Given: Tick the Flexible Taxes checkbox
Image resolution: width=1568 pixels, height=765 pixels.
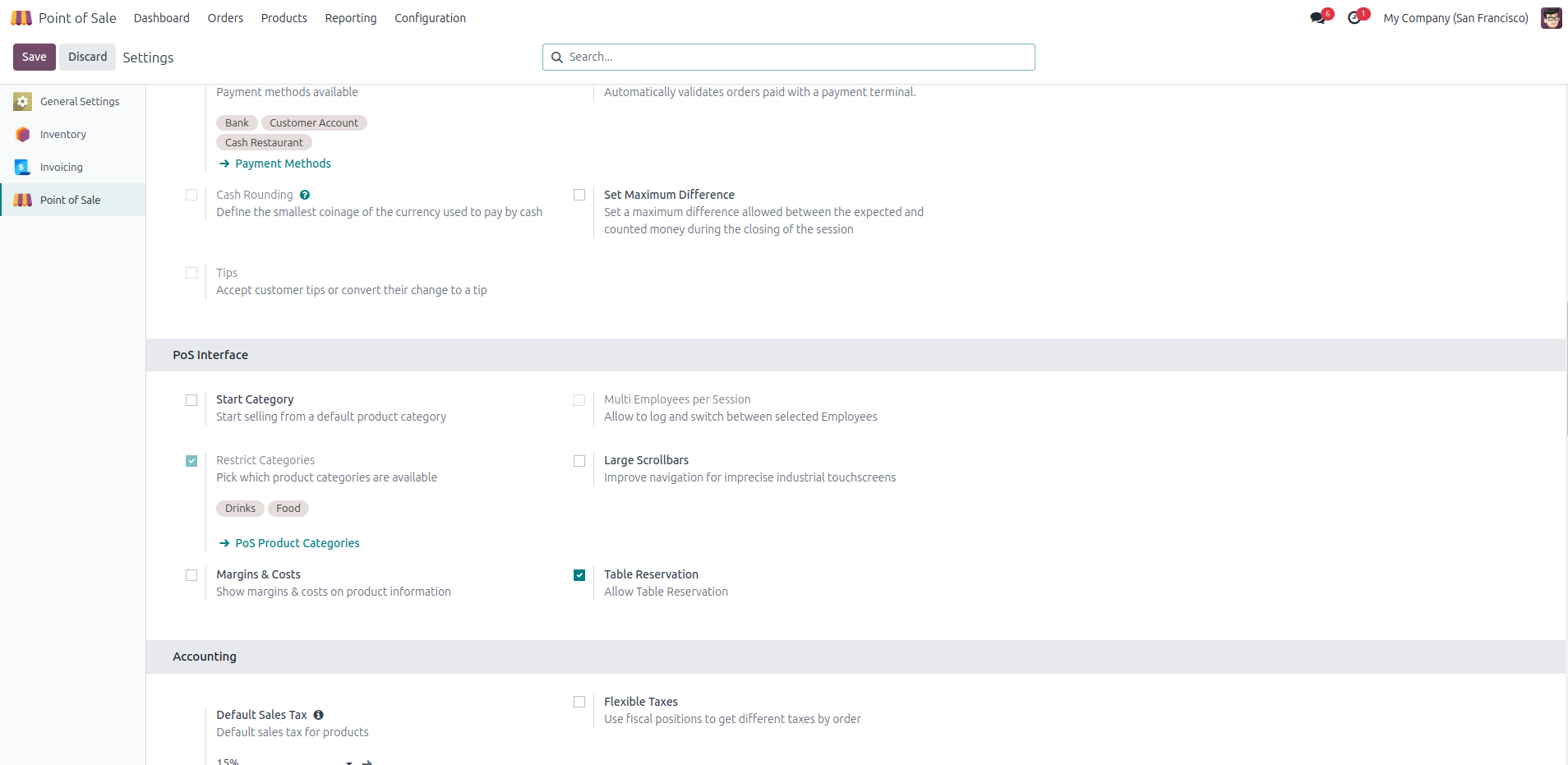Looking at the screenshot, I should [x=579, y=702].
